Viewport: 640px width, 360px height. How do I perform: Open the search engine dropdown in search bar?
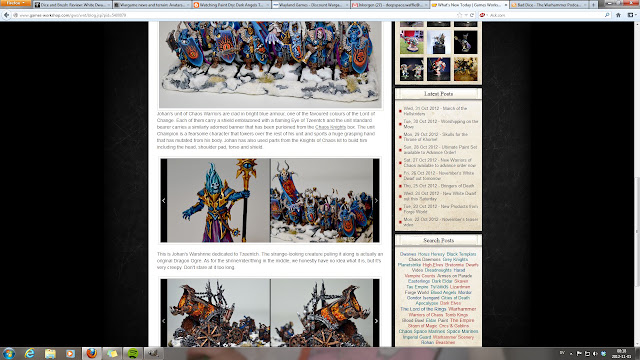(x=483, y=15)
